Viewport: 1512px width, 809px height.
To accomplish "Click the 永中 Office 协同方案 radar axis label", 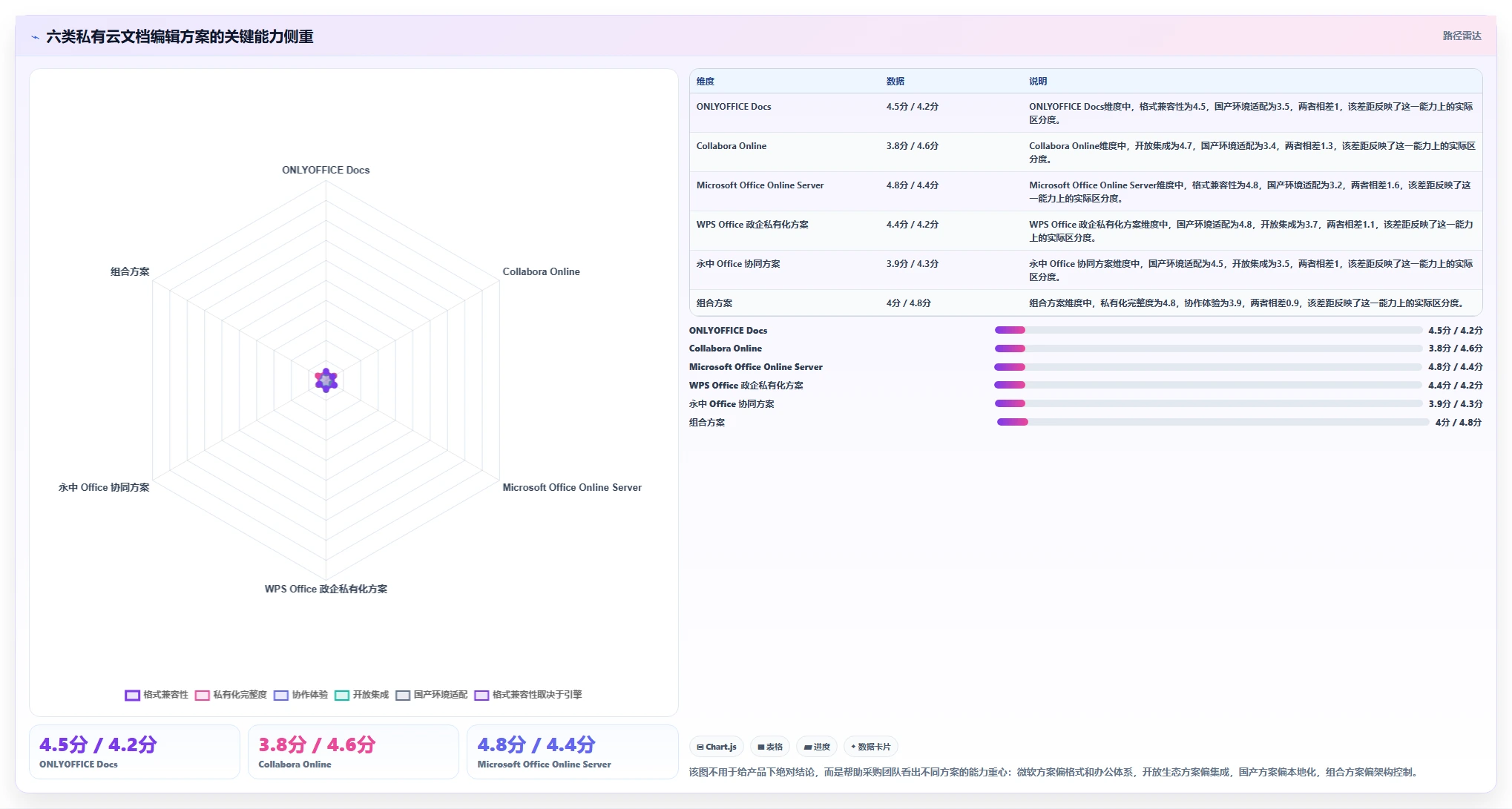I will [x=104, y=487].
